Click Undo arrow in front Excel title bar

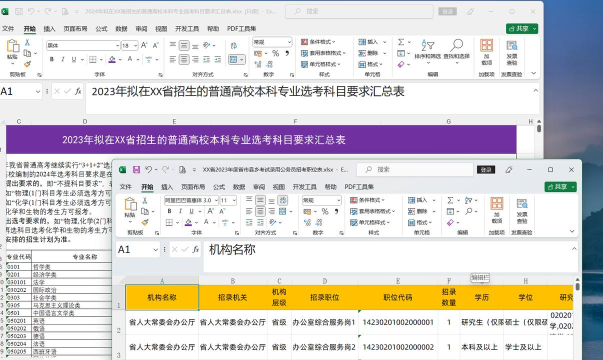(x=148, y=170)
